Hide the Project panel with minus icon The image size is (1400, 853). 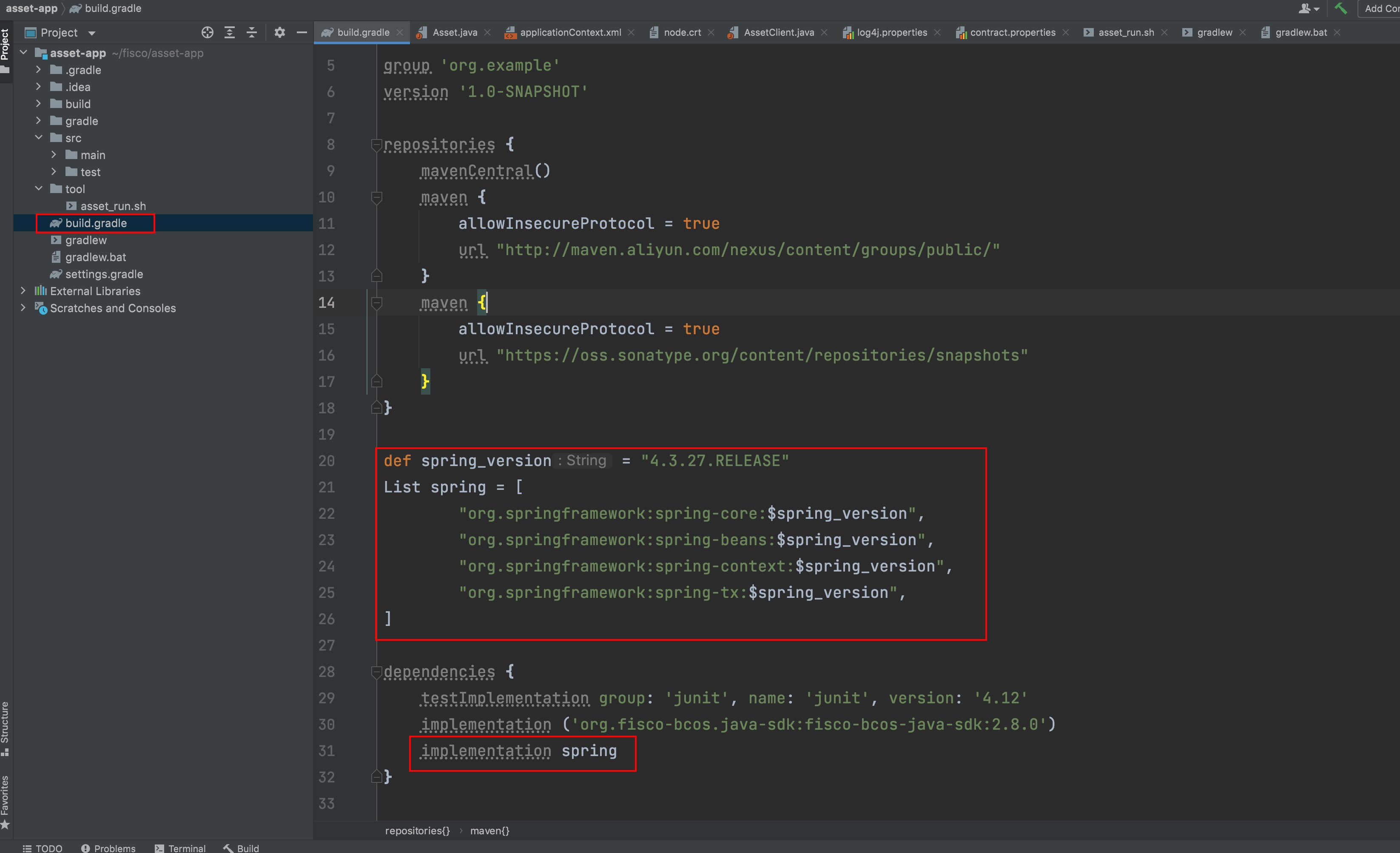point(302,32)
